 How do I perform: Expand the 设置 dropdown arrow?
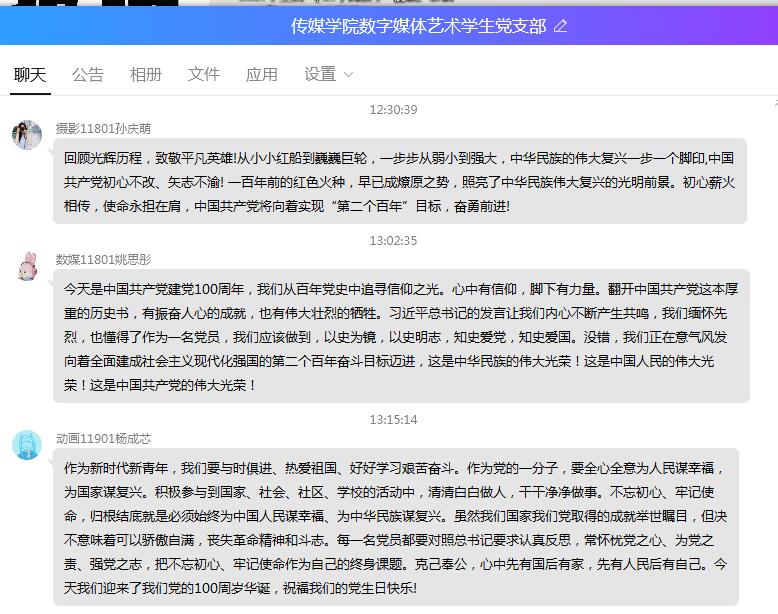[x=348, y=75]
